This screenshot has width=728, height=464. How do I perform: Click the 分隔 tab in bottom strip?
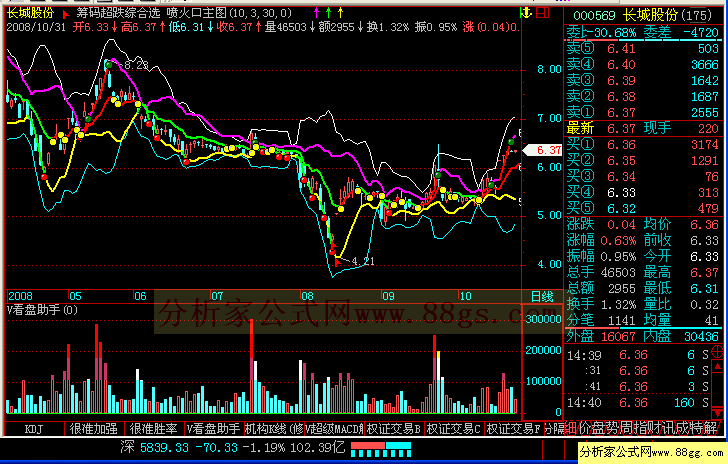tap(554, 429)
